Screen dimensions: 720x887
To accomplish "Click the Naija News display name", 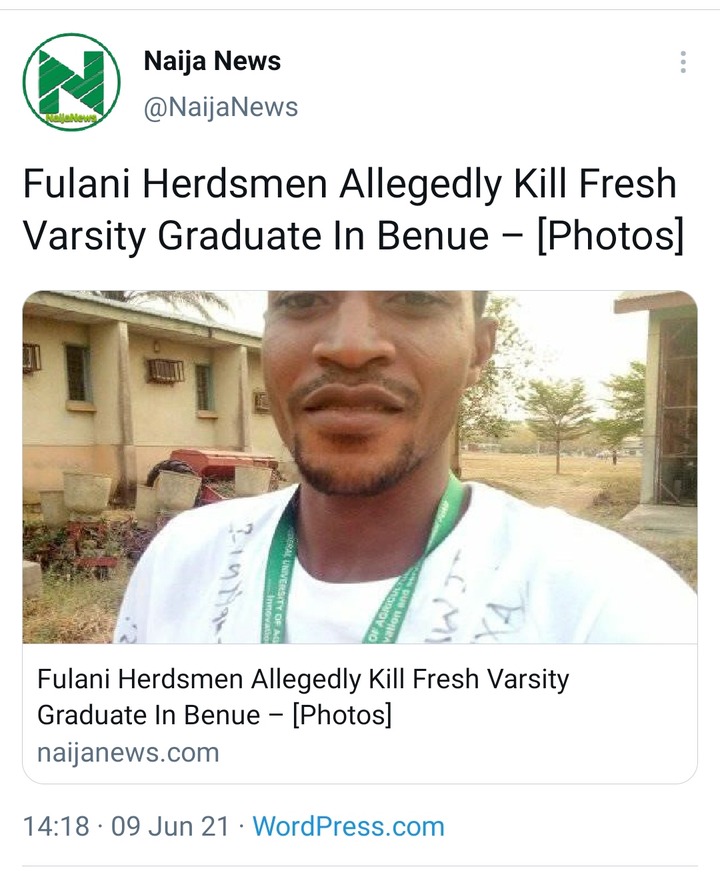I will tap(212, 61).
